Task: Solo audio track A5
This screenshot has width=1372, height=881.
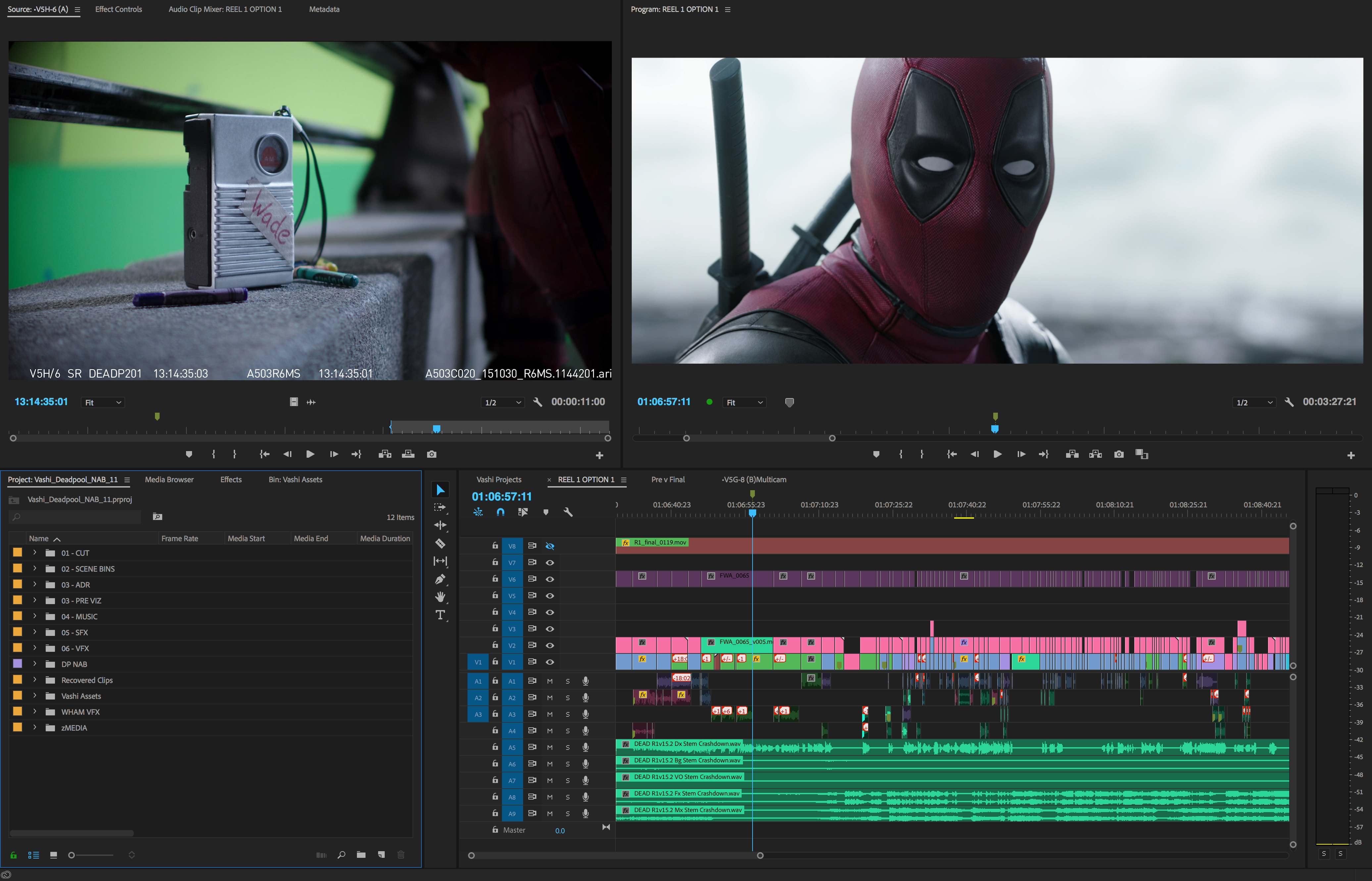Action: click(x=567, y=747)
